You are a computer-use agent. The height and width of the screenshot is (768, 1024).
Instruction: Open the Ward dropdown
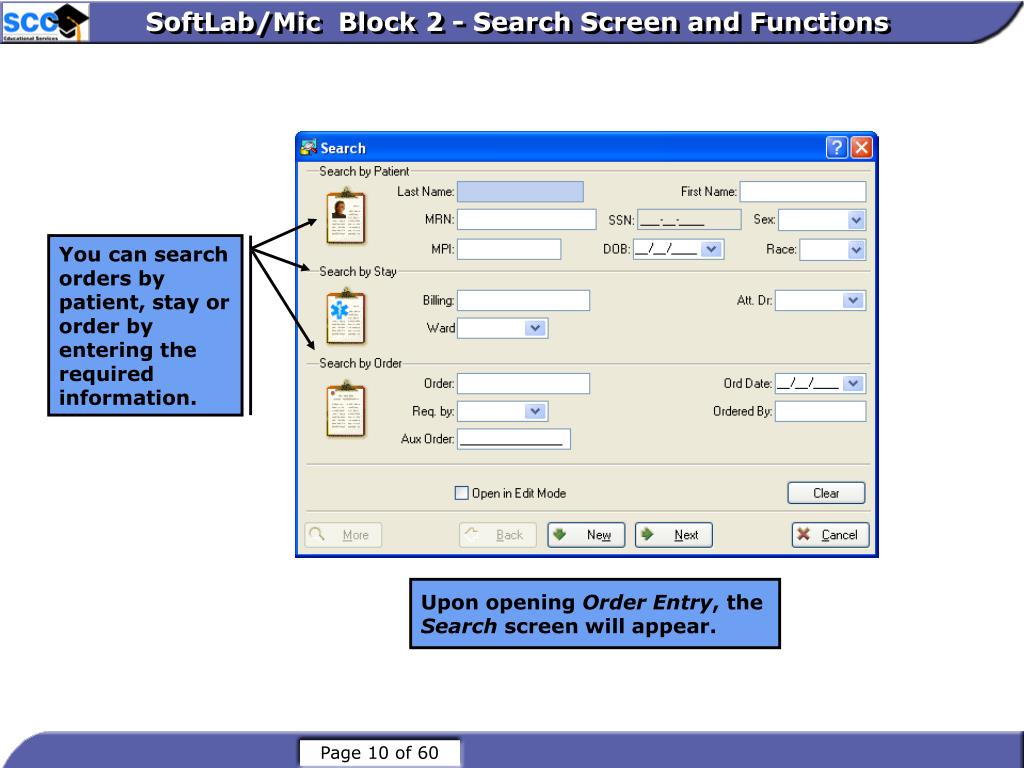(535, 328)
